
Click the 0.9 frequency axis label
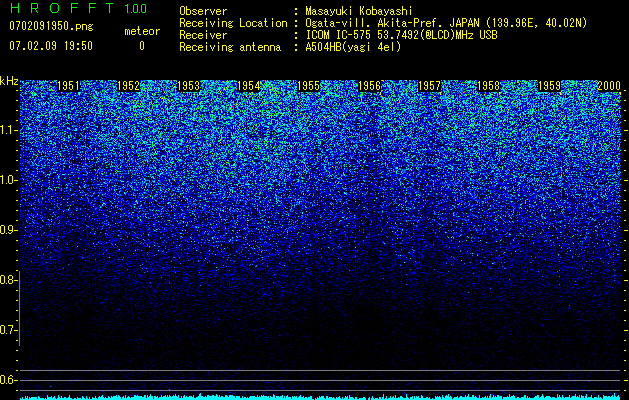[x=8, y=230]
